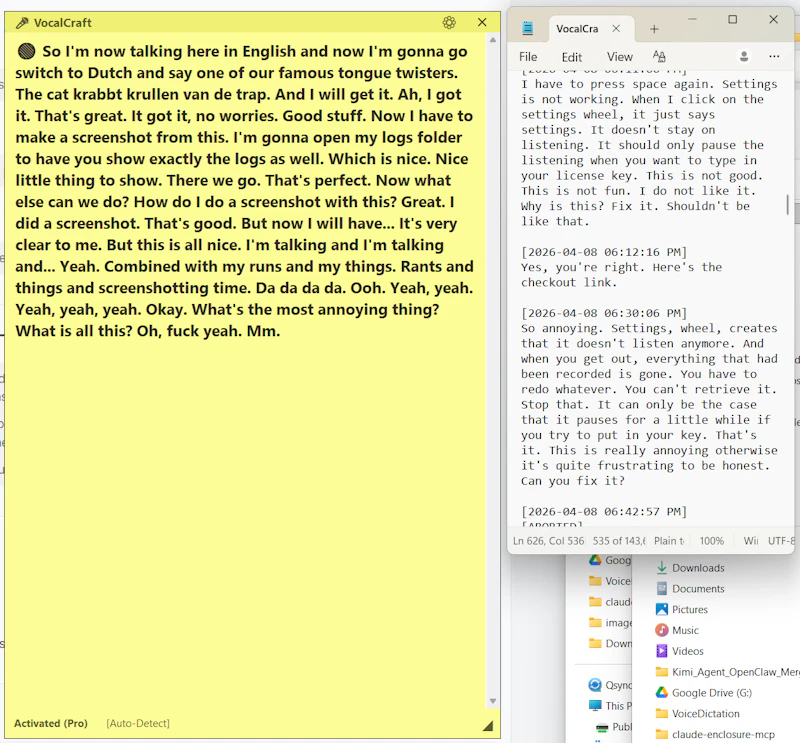Click the UTF-8 encoding status entry

[x=781, y=540]
